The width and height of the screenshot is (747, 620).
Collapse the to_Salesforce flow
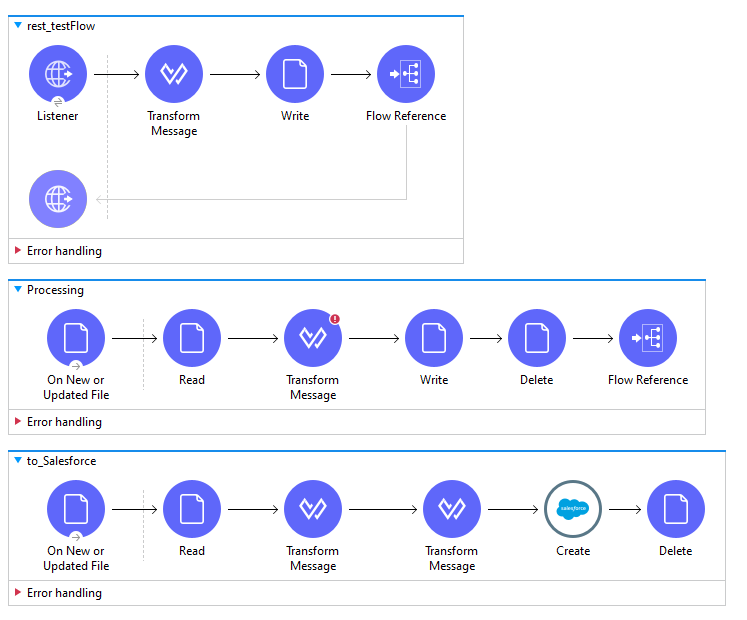18,461
